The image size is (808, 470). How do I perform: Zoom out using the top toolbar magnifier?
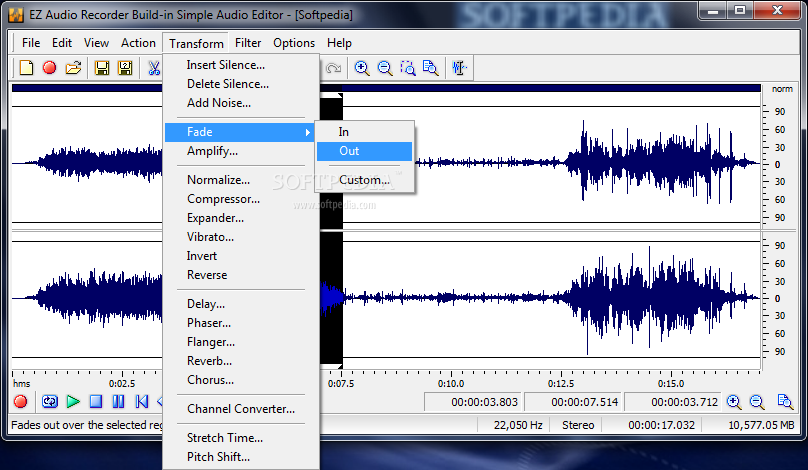(x=385, y=68)
